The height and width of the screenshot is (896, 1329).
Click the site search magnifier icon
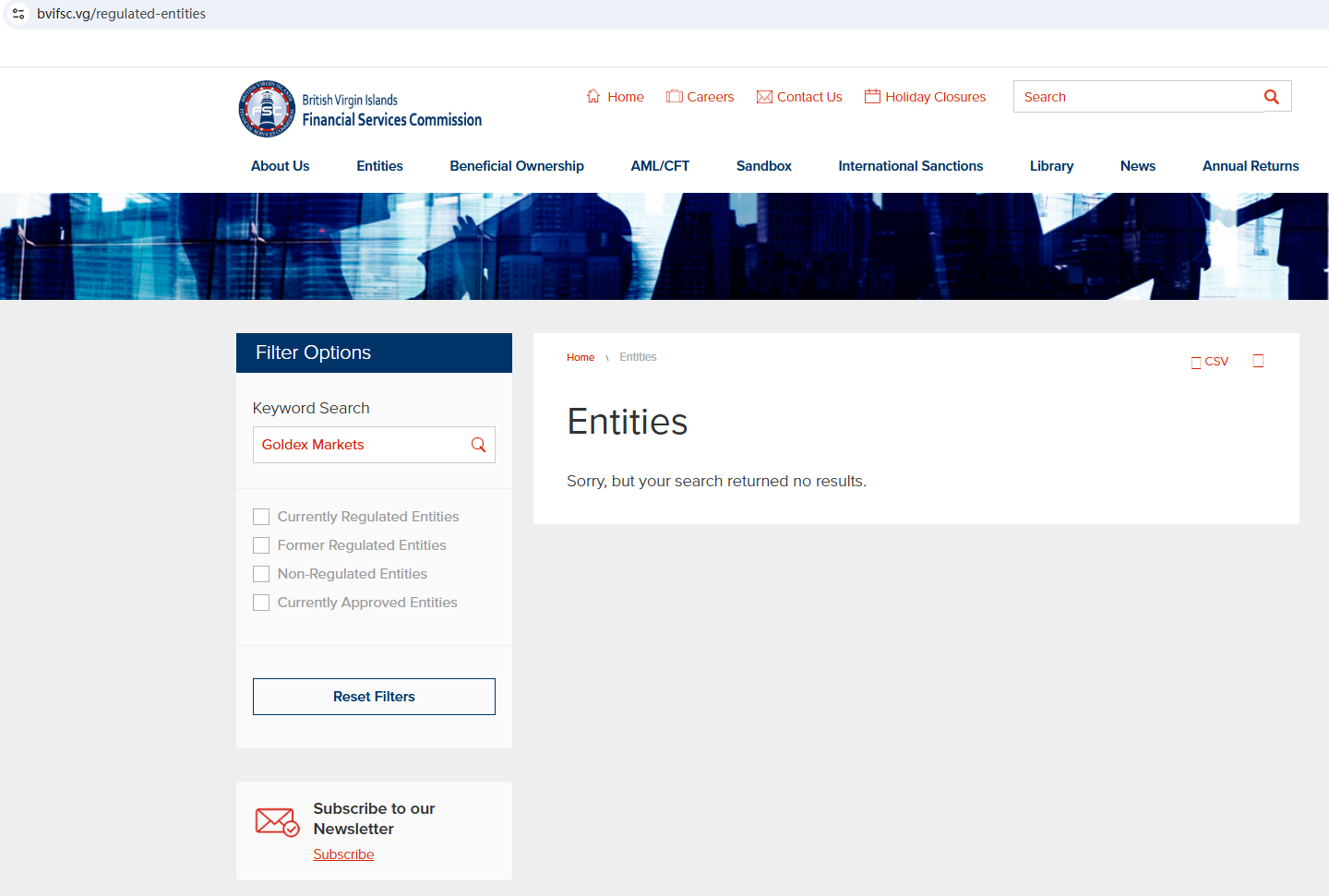click(1272, 97)
